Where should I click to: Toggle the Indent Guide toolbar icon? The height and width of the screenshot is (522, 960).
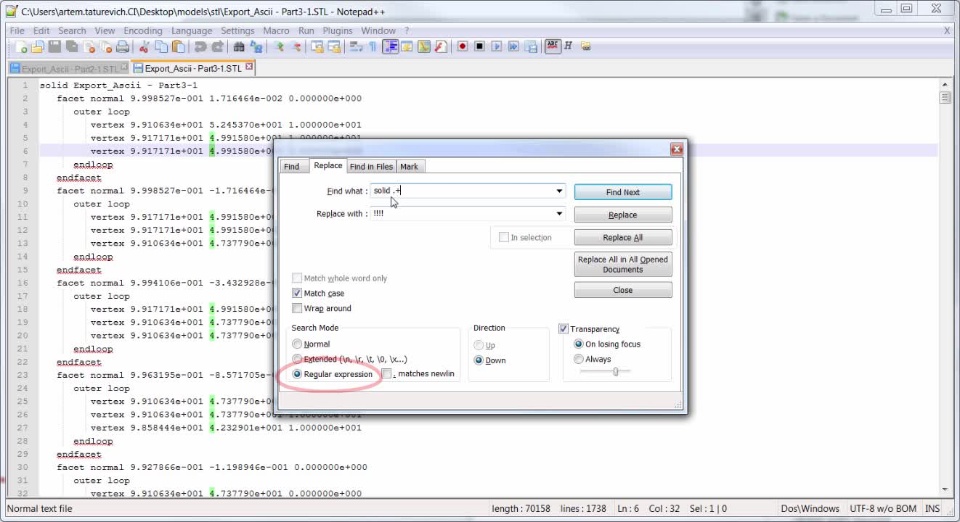coord(390,47)
